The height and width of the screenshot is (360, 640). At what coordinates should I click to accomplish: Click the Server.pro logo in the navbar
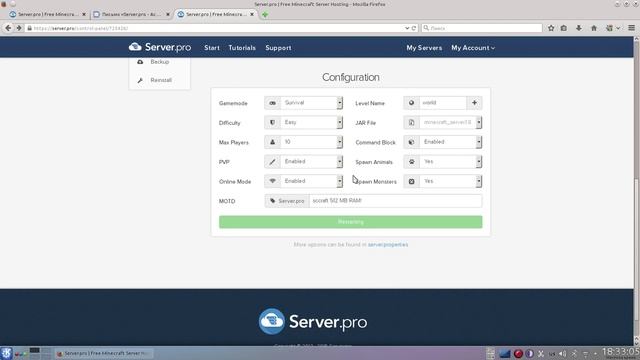[160, 47]
